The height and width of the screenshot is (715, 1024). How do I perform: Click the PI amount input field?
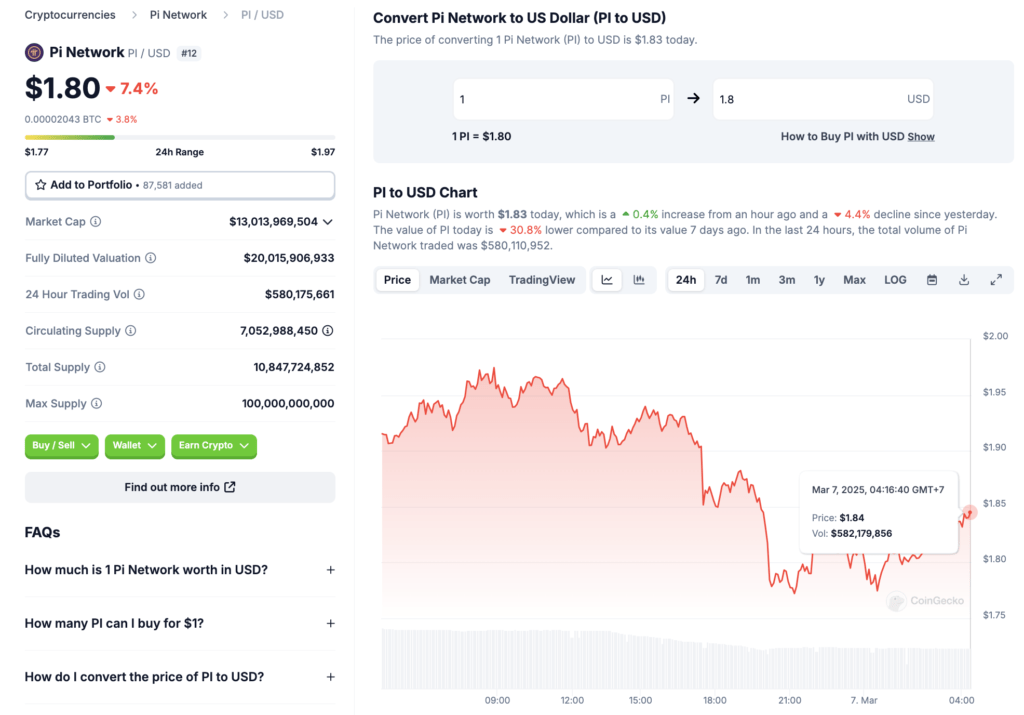point(564,99)
